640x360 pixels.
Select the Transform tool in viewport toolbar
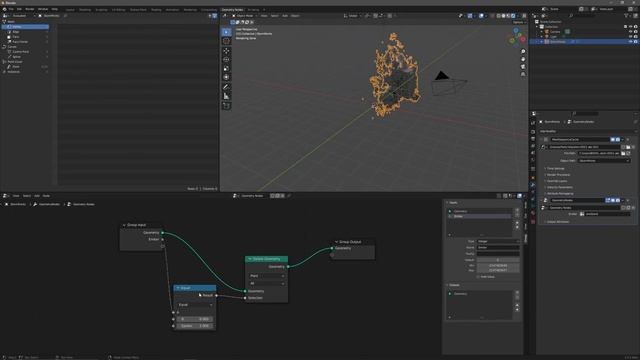point(226,77)
